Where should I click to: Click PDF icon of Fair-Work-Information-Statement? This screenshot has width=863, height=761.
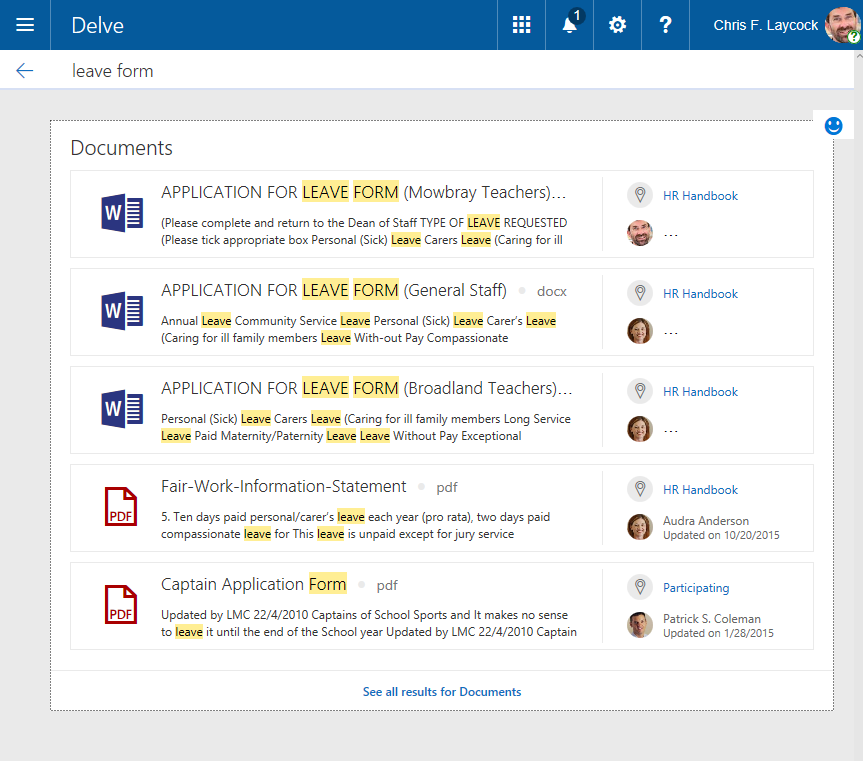coord(121,506)
